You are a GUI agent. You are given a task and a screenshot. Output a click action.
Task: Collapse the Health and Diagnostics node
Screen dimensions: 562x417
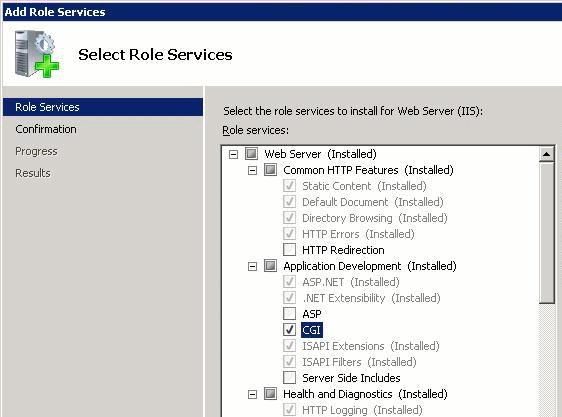[252, 394]
